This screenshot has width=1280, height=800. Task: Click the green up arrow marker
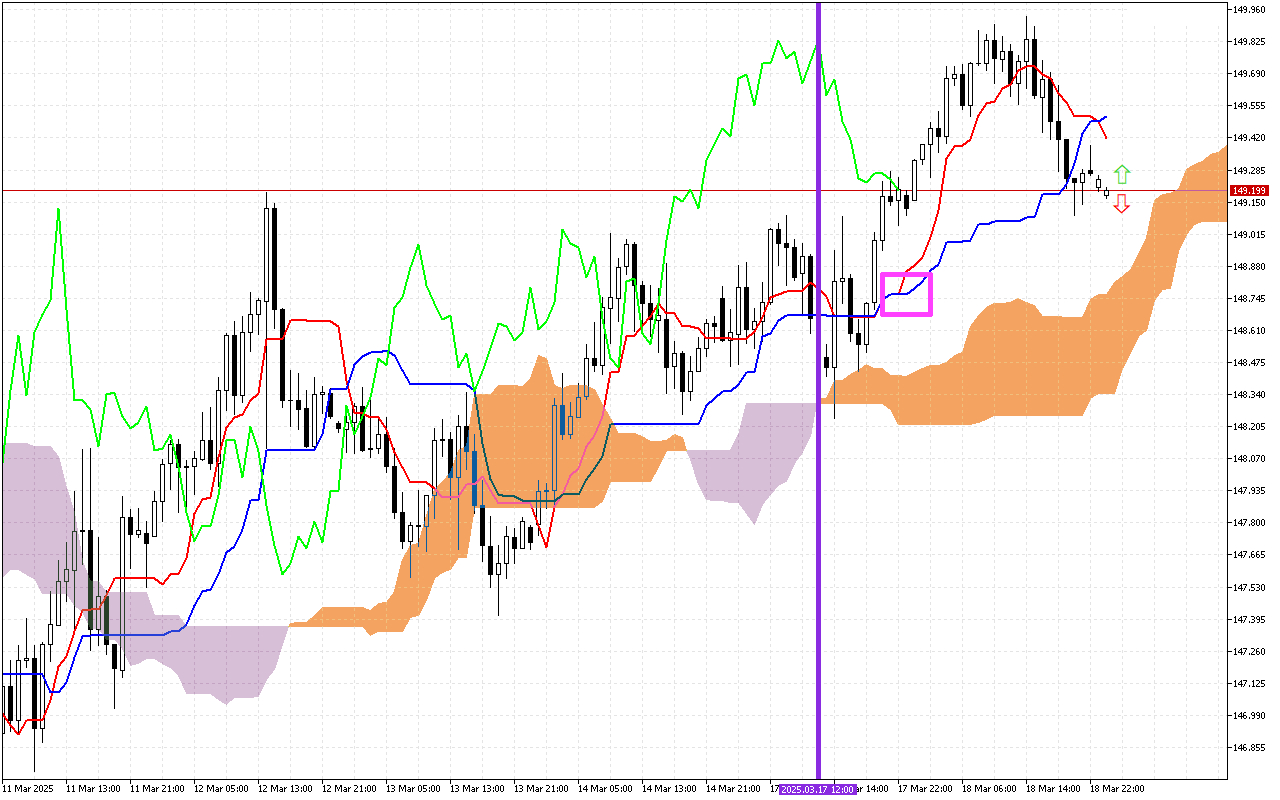(1122, 174)
